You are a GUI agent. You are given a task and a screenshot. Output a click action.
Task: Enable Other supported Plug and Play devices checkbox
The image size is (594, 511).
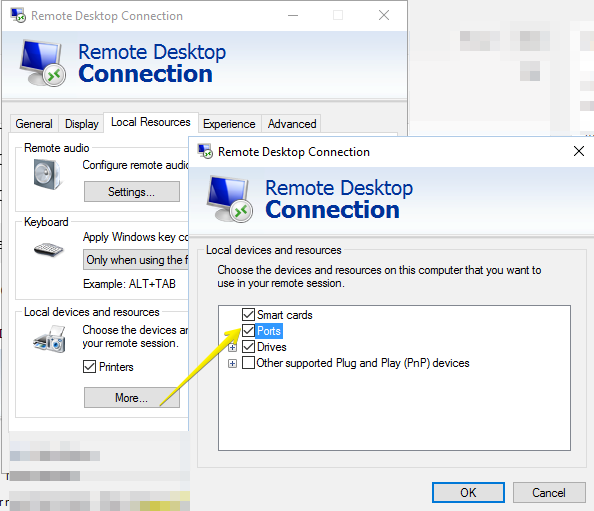(x=248, y=363)
